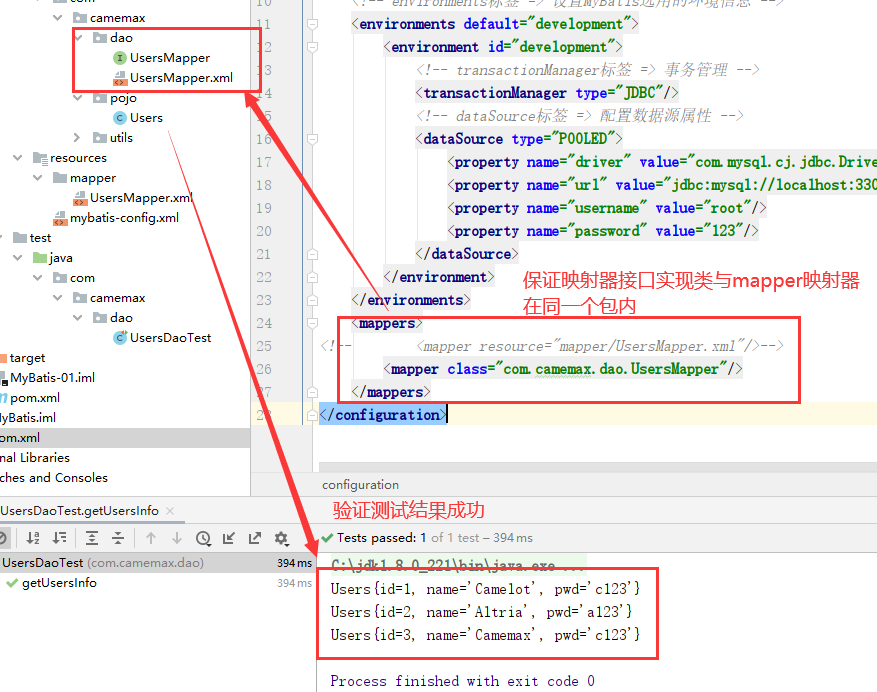Image resolution: width=877 pixels, height=692 pixels.
Task: Select the target folder
Action: coord(27,358)
